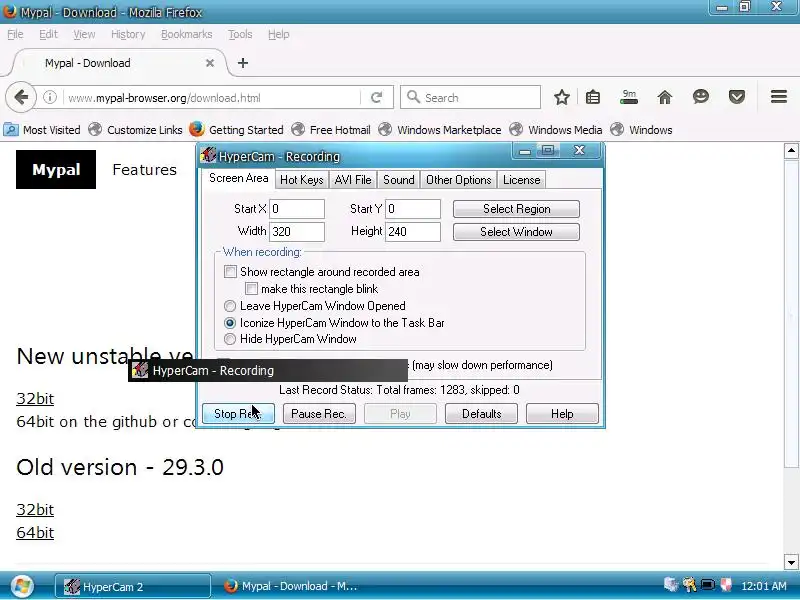This screenshot has width=800, height=600.
Task: Click the Windows Start orb
Action: (22, 586)
